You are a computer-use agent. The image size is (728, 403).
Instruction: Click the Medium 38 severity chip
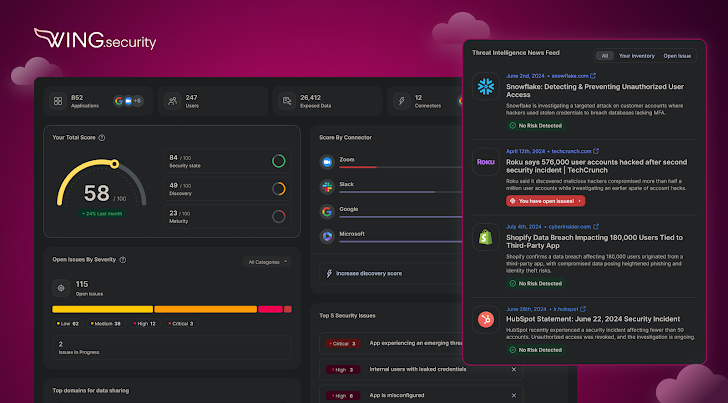(106, 324)
